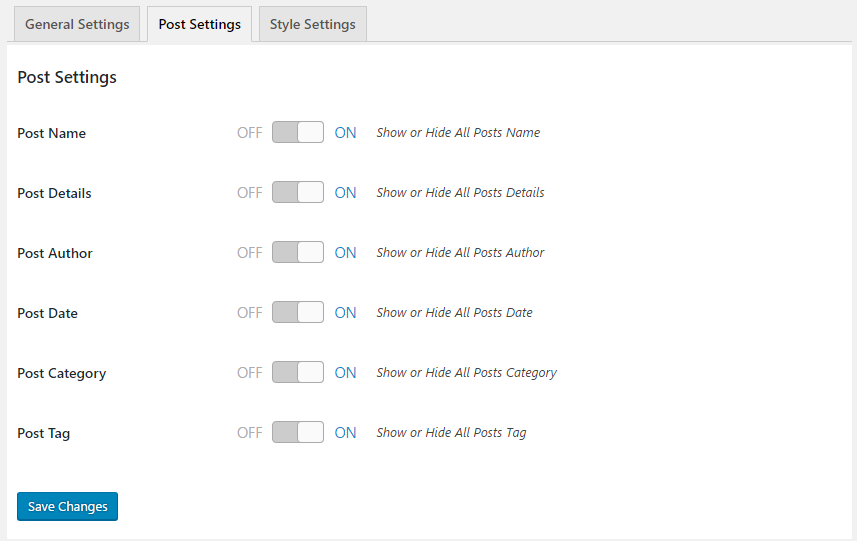Switch to the General Settings tab
The height and width of the screenshot is (541, 857).
pyautogui.click(x=77, y=24)
